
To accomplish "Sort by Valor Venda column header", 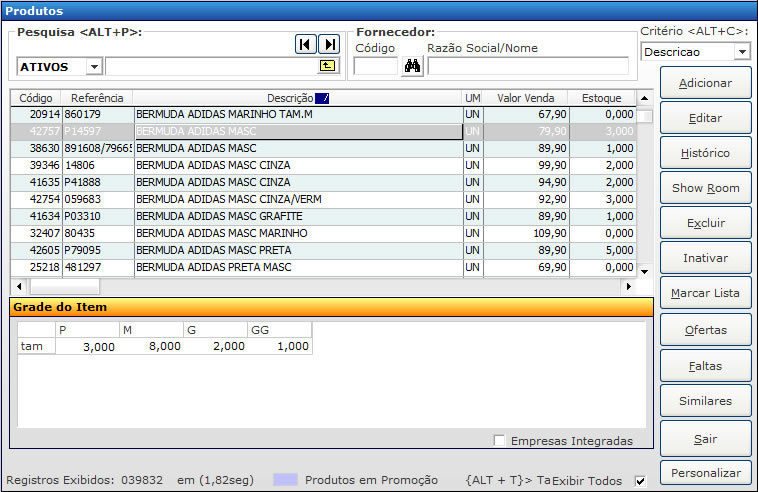I will pos(526,98).
